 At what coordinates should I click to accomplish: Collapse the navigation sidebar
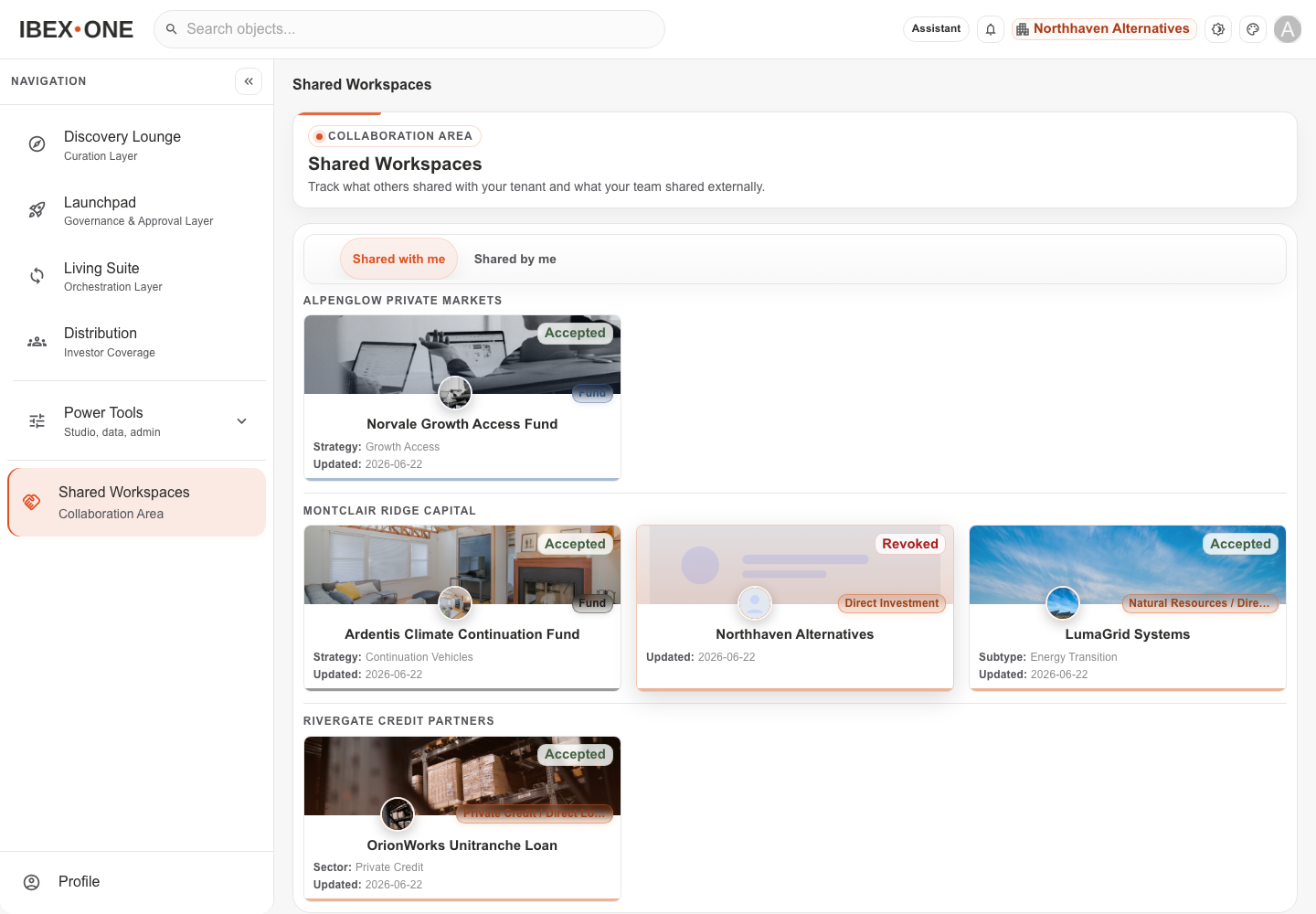pos(249,81)
